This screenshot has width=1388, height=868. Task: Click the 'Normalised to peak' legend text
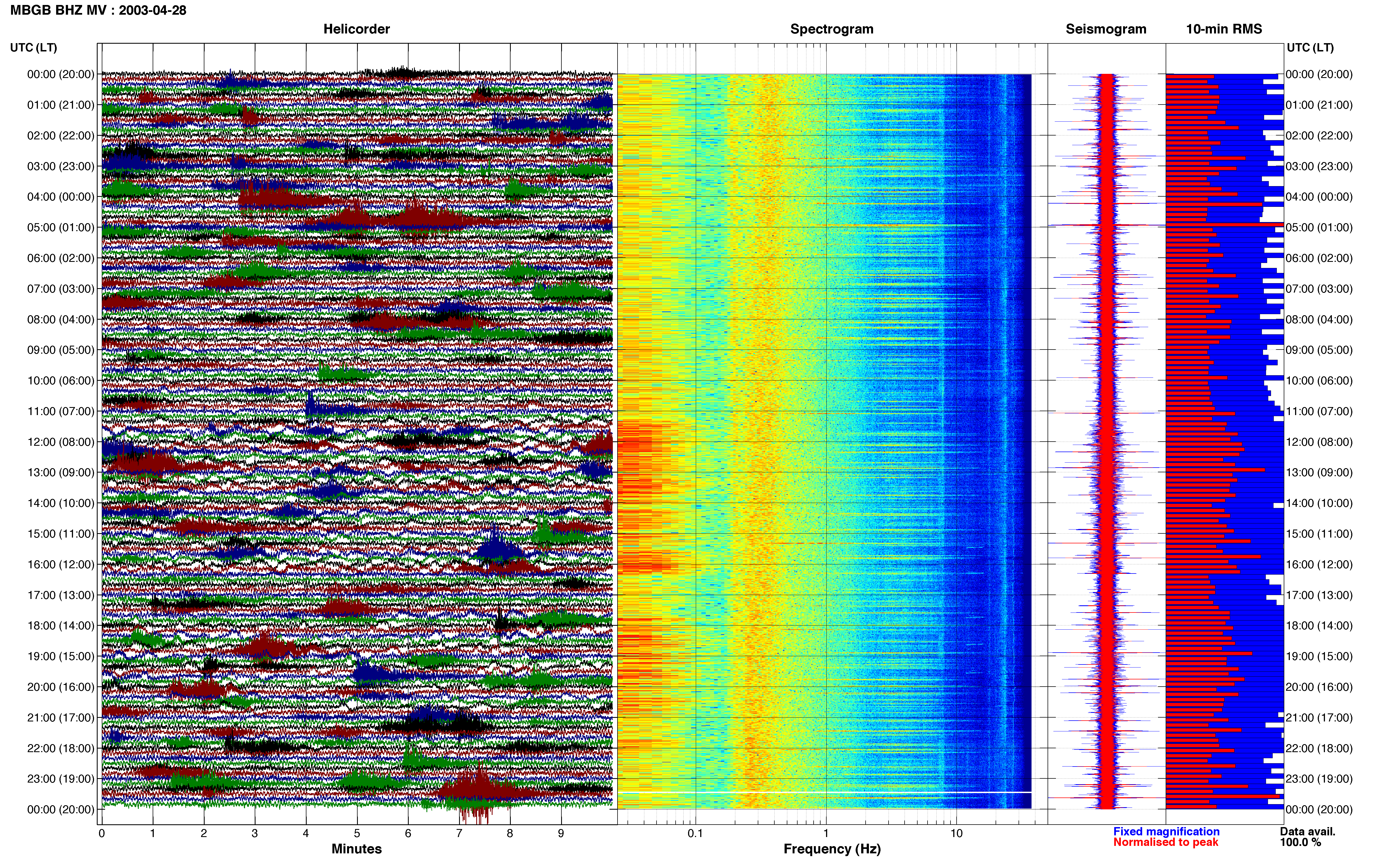coord(1165,842)
